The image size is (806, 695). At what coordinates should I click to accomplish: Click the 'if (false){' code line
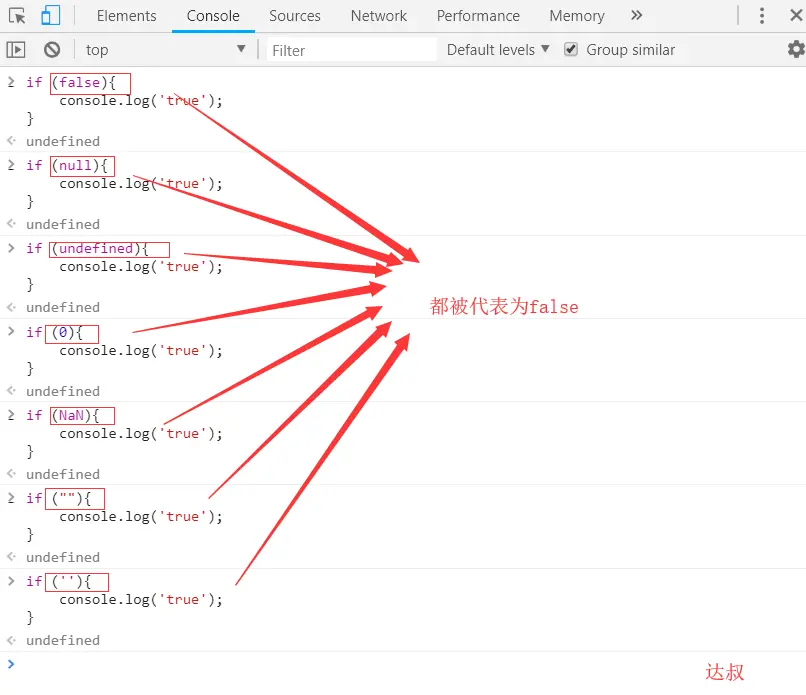(71, 82)
